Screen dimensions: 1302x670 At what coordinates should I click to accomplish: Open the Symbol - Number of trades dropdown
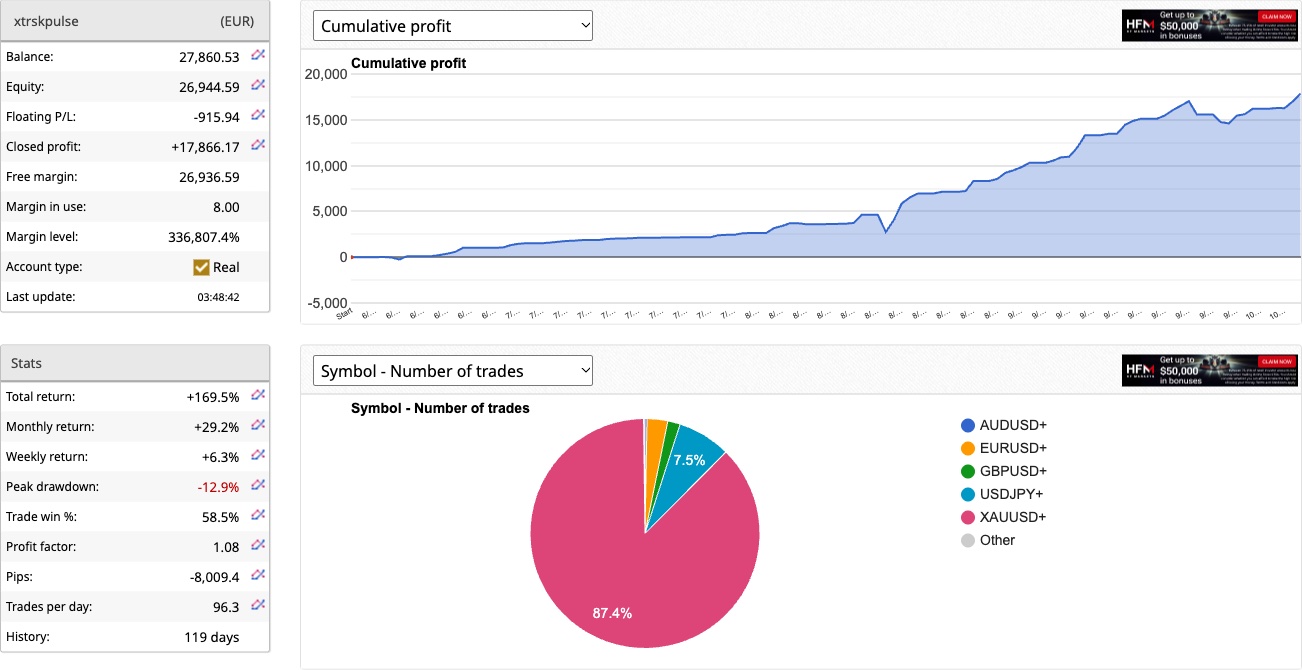[453, 371]
